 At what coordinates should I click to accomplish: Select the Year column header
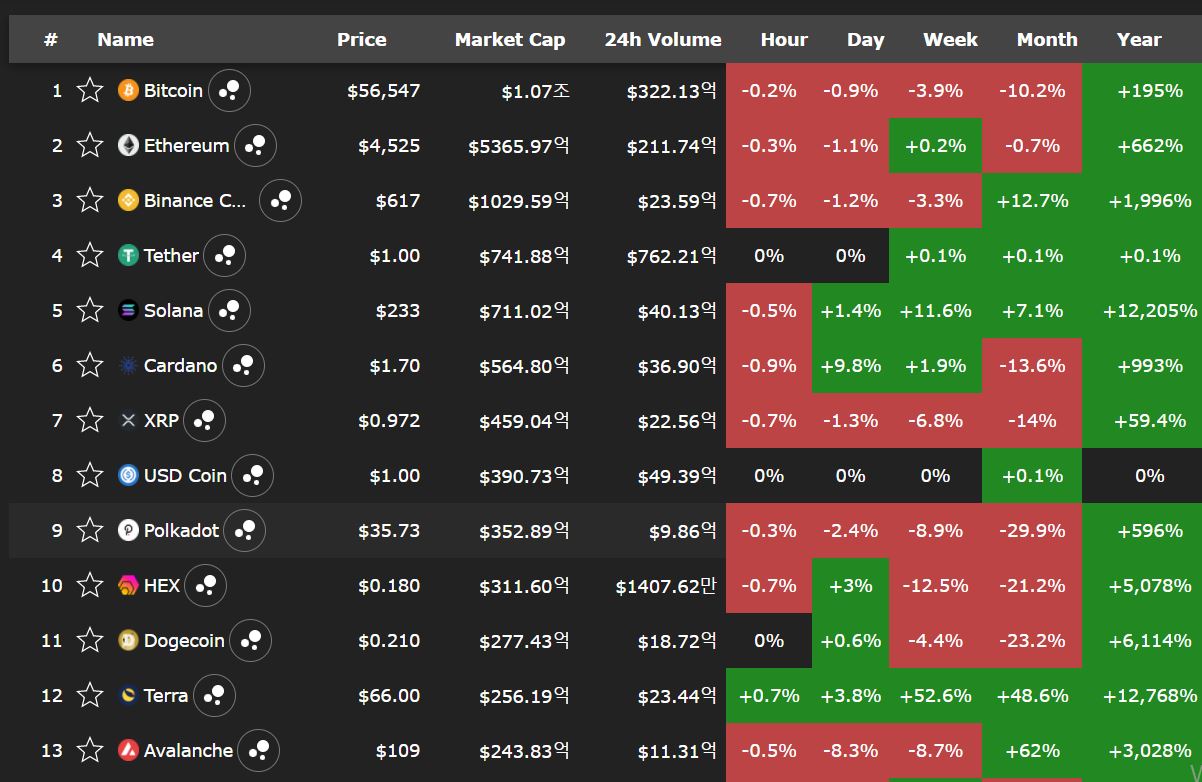tap(1139, 40)
